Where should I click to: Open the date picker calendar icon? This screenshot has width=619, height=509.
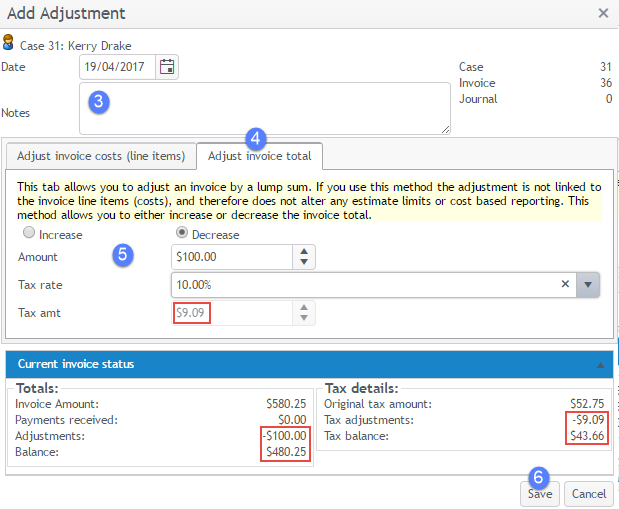[x=167, y=67]
